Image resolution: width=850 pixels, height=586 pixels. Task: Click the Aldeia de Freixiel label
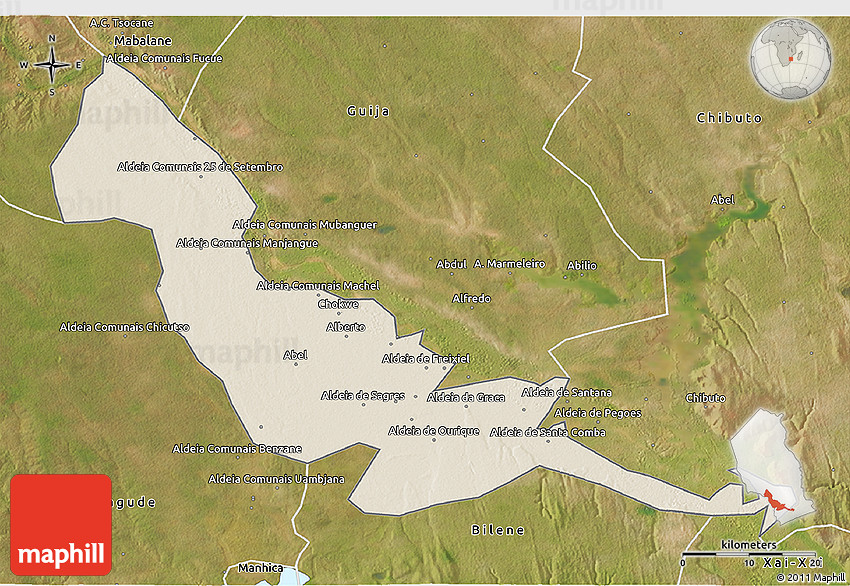tap(425, 358)
